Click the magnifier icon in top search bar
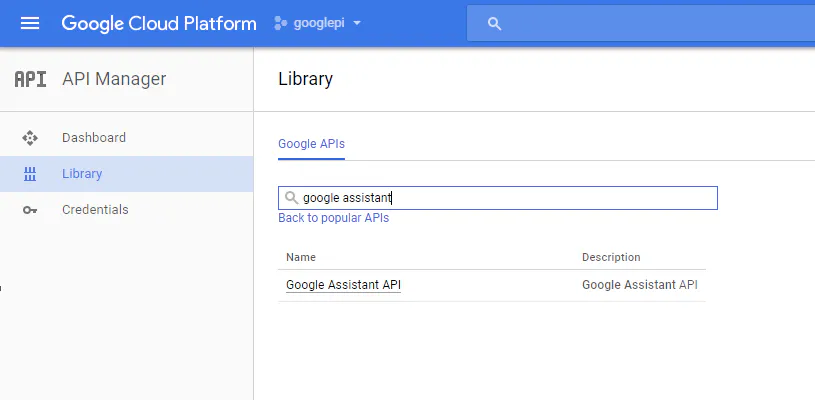This screenshot has width=815, height=400. 494,24
